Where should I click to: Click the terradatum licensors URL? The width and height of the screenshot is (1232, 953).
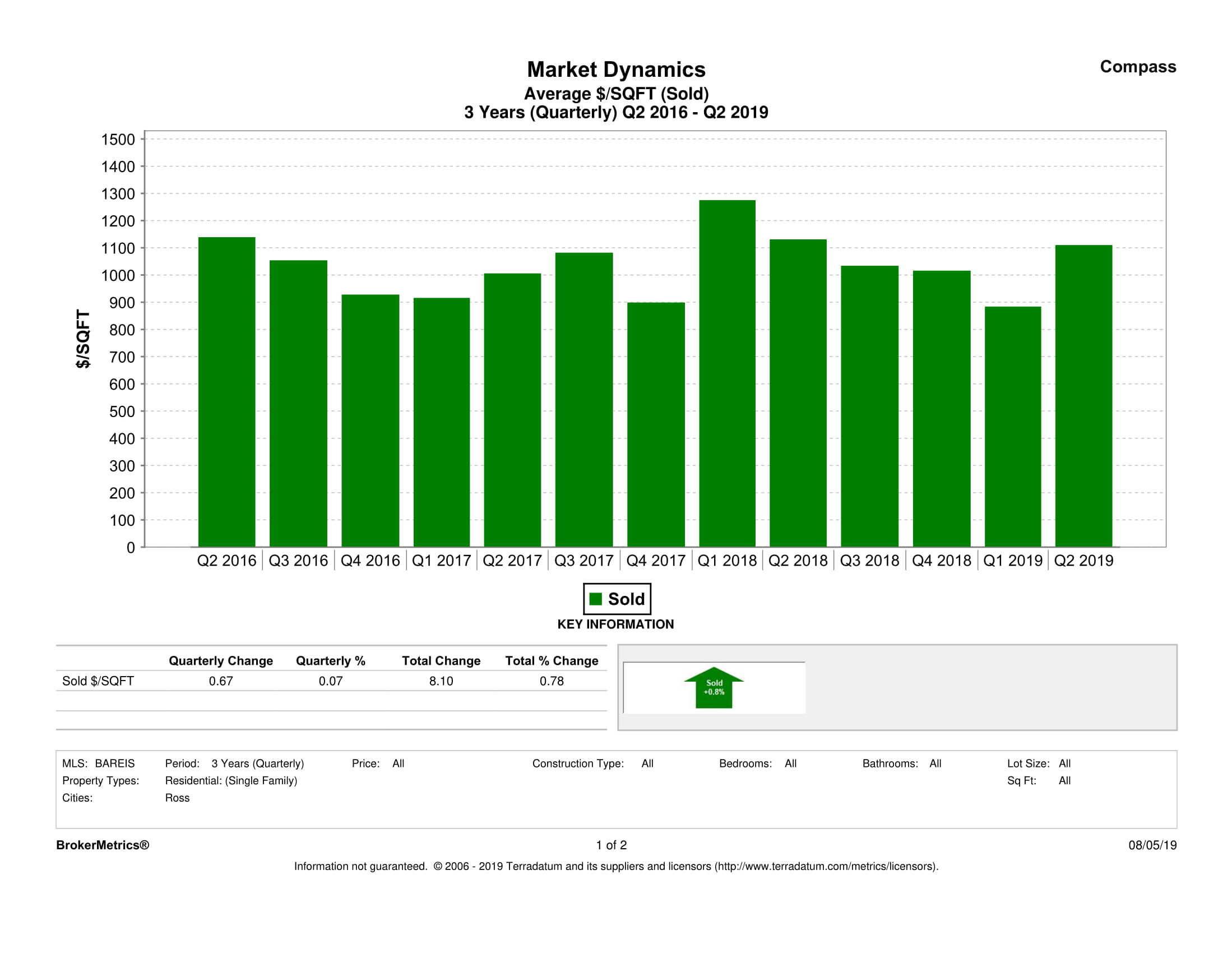(x=826, y=866)
